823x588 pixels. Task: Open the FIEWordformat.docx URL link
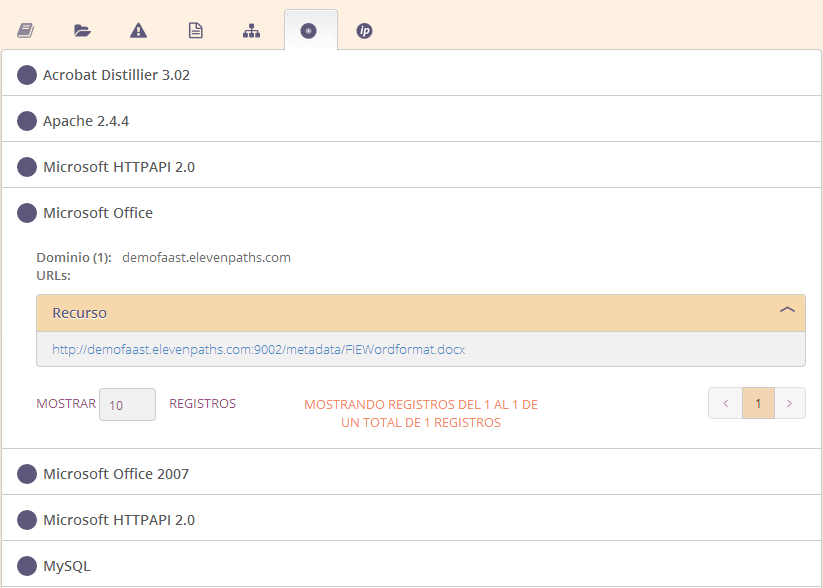[x=258, y=350]
